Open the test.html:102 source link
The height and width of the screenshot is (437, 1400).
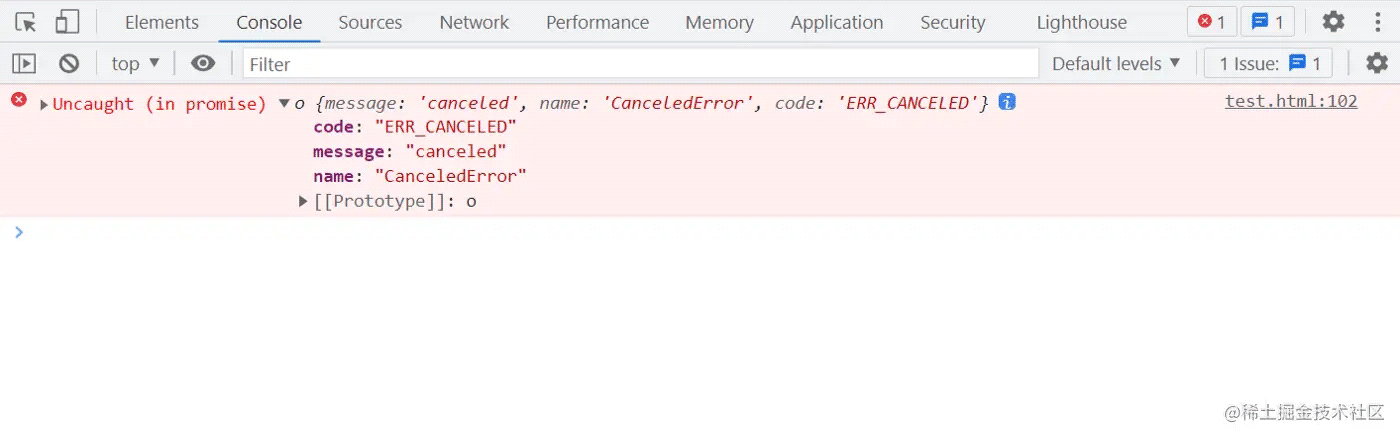[1291, 101]
